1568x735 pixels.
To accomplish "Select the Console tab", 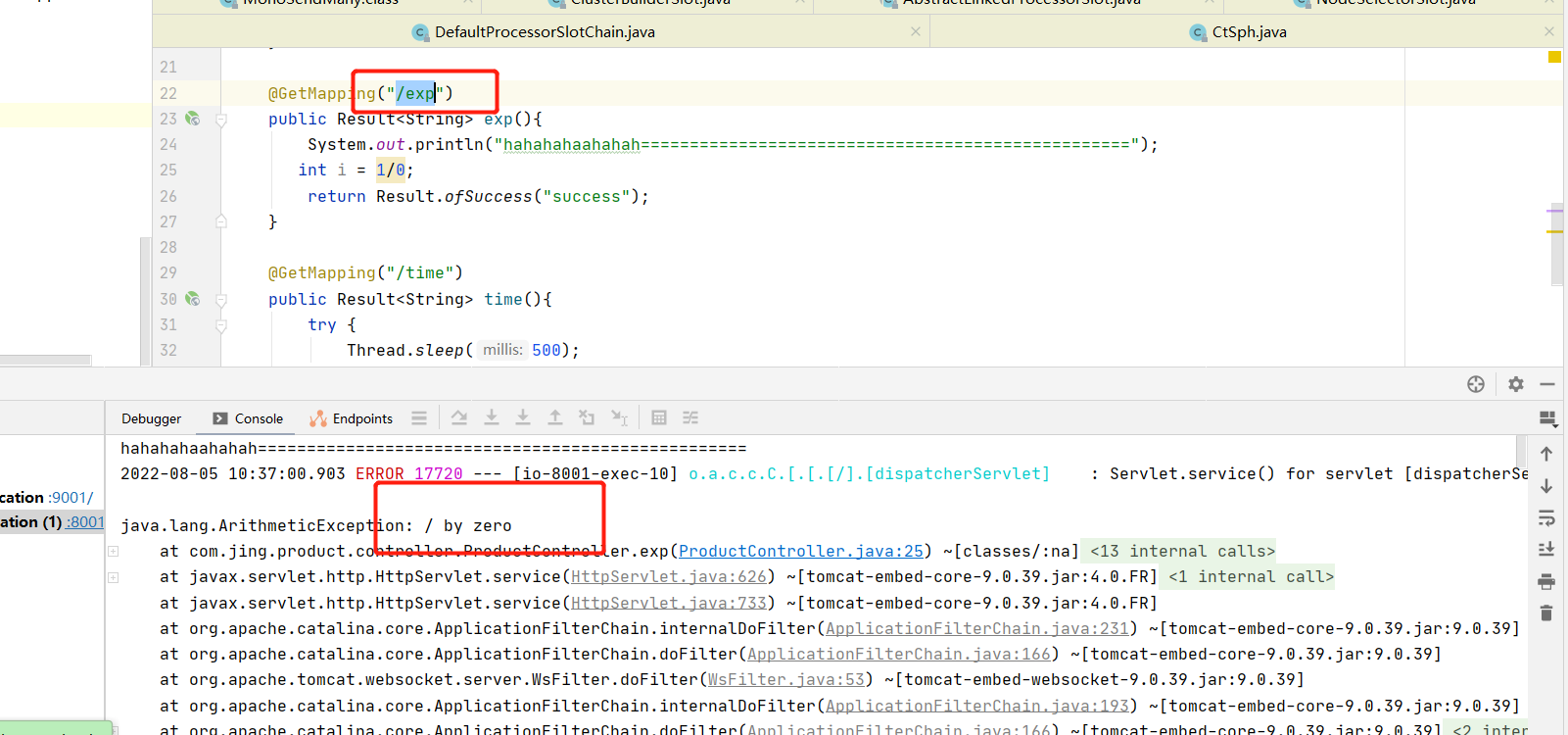I will tap(248, 418).
